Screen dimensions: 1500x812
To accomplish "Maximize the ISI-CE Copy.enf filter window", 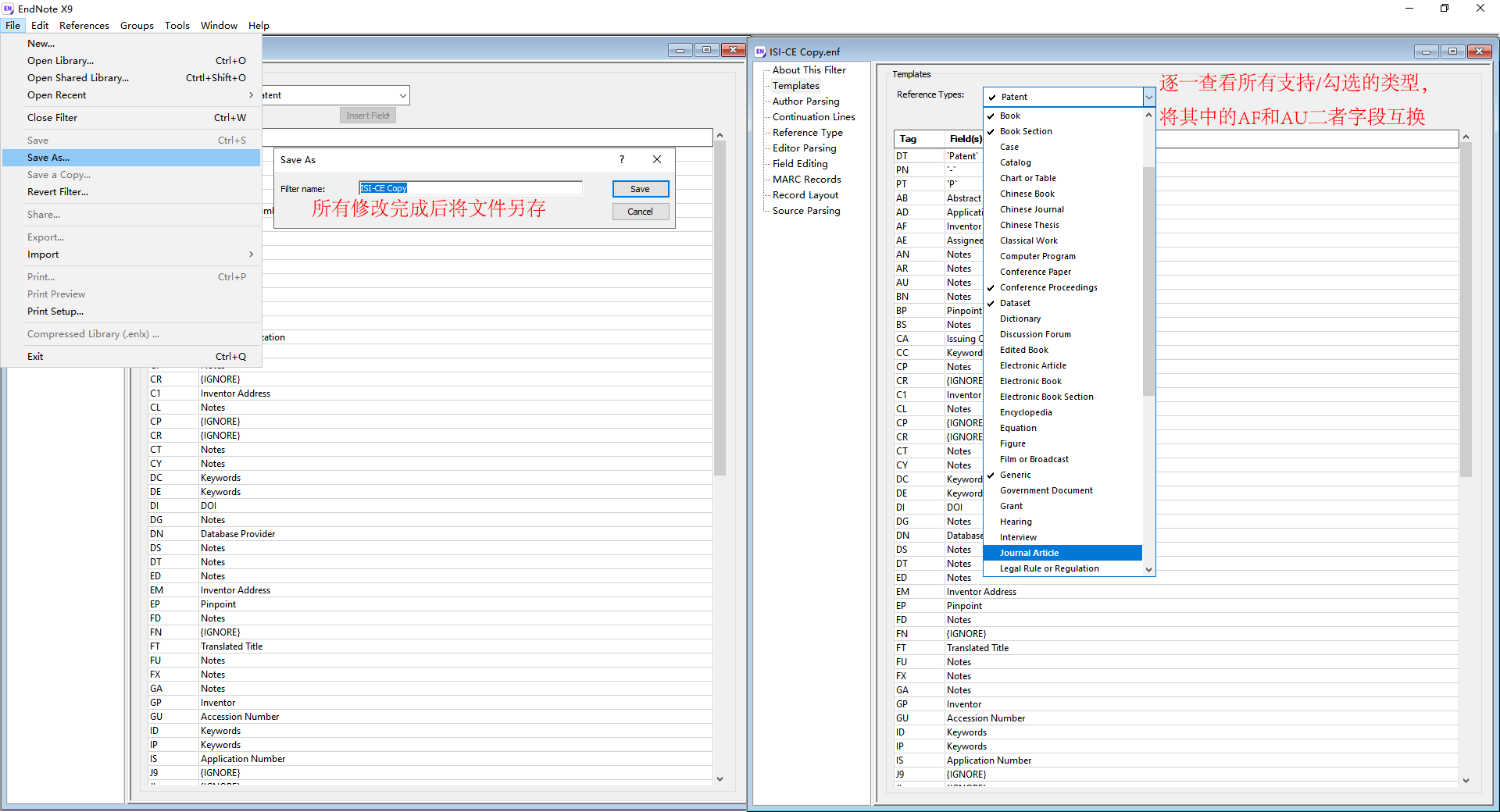I will click(1452, 52).
